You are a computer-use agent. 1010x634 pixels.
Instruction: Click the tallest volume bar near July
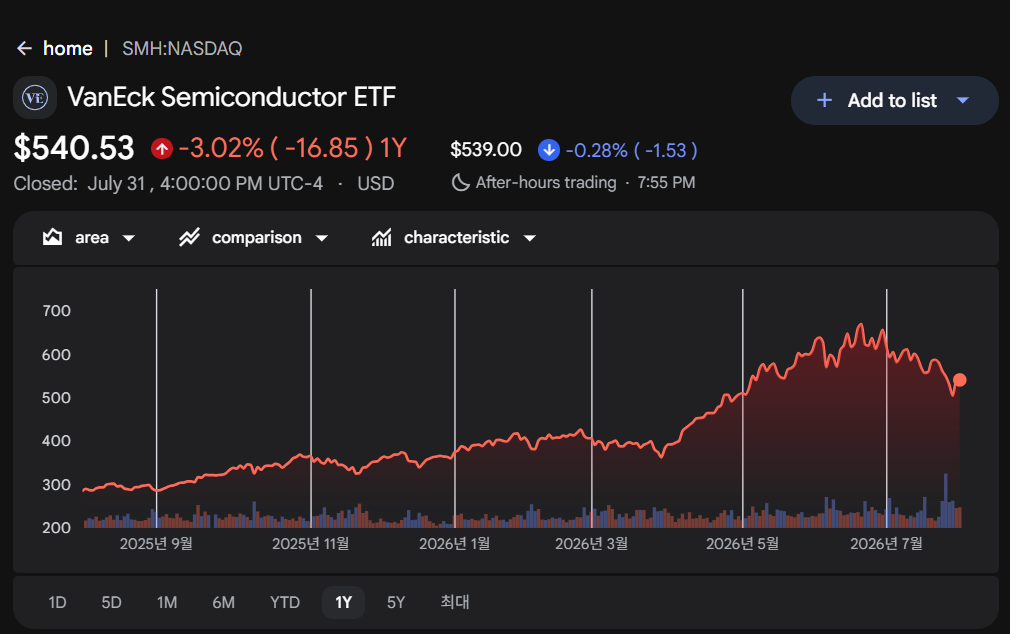coord(946,501)
